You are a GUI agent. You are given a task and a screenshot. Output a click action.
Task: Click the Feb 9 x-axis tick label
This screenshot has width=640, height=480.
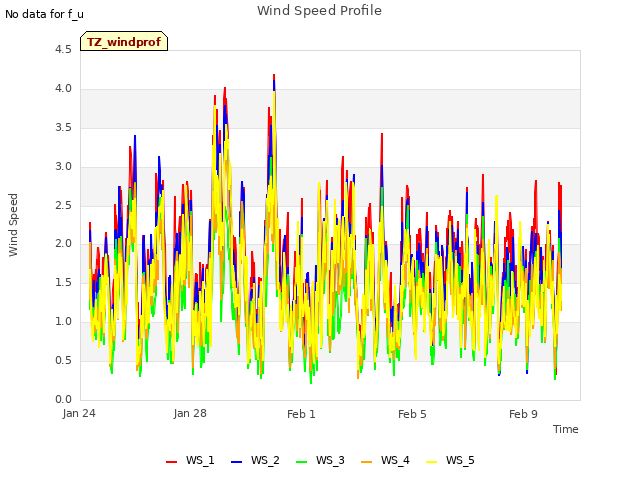click(x=523, y=414)
